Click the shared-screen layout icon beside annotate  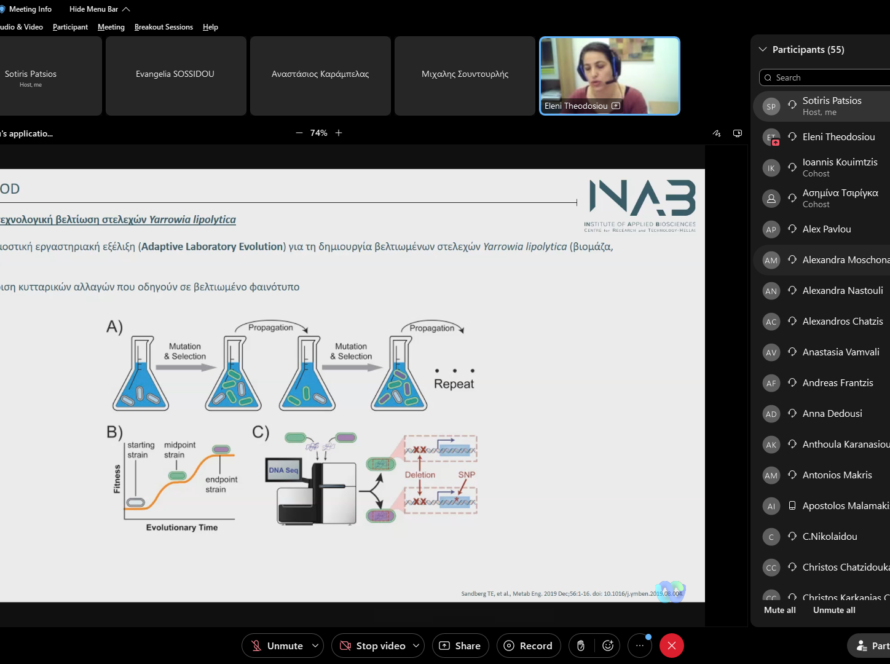737,133
